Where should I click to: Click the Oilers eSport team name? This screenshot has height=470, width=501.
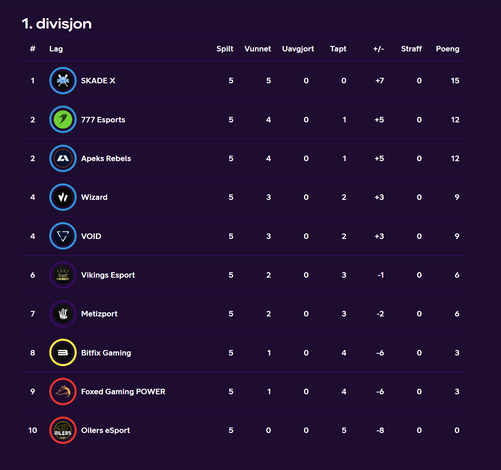[x=105, y=430]
